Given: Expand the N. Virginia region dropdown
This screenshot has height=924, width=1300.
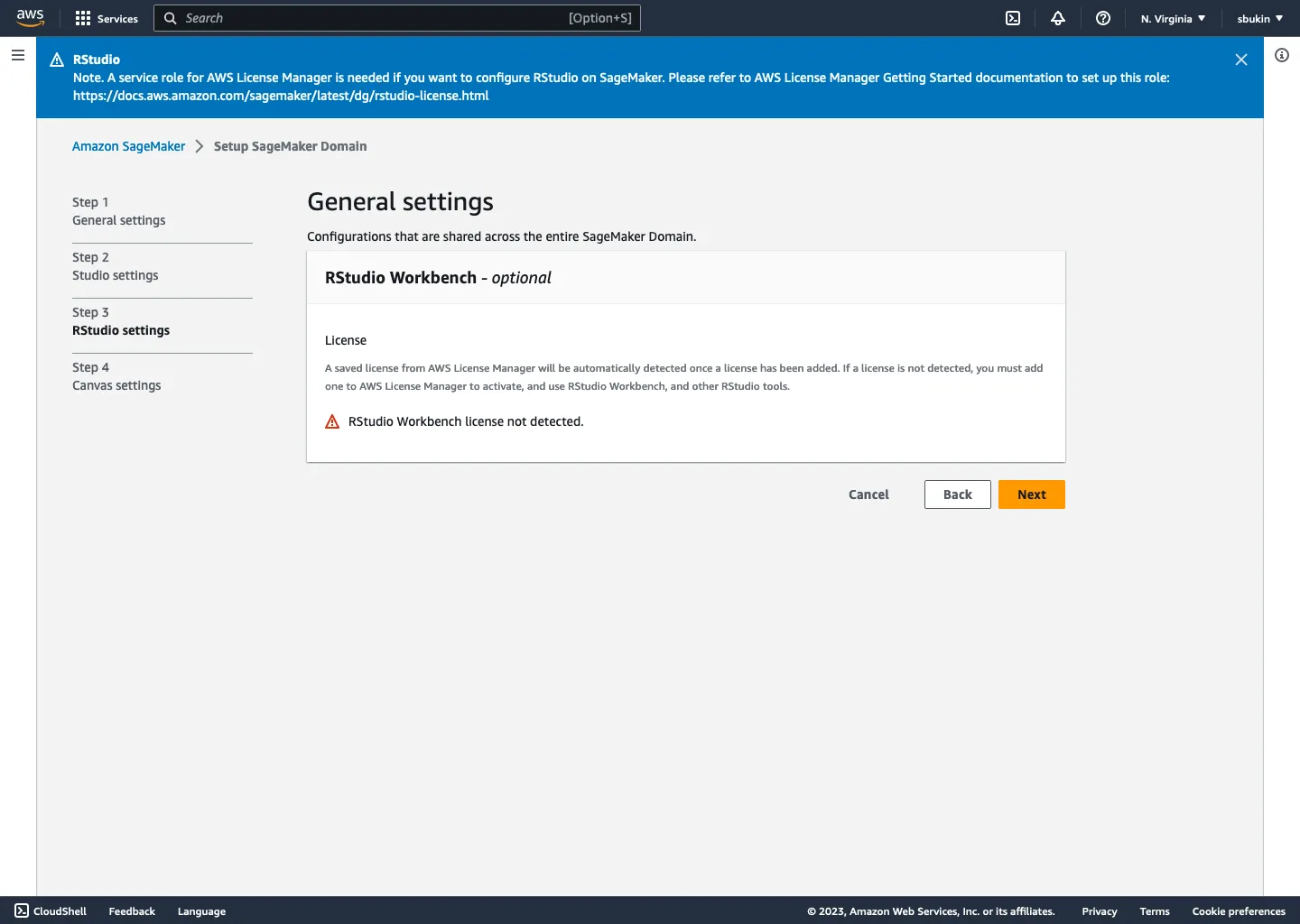Looking at the screenshot, I should [x=1173, y=18].
